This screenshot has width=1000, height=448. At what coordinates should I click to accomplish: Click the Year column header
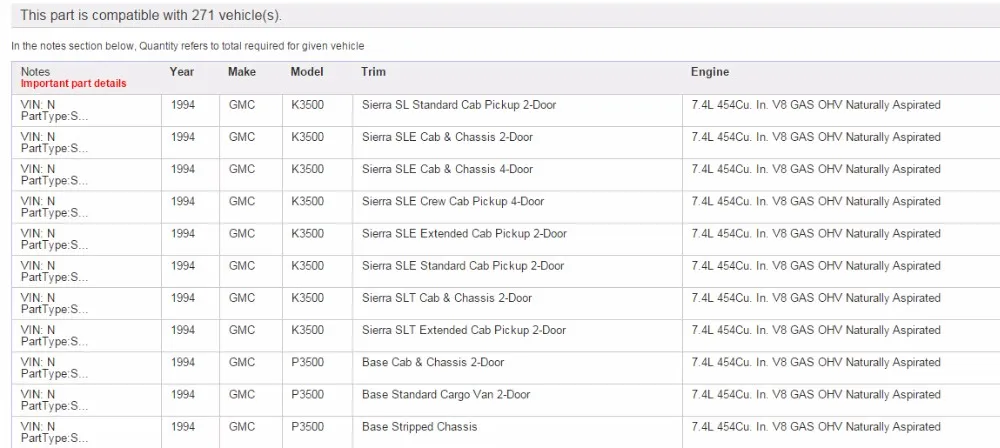pos(182,71)
